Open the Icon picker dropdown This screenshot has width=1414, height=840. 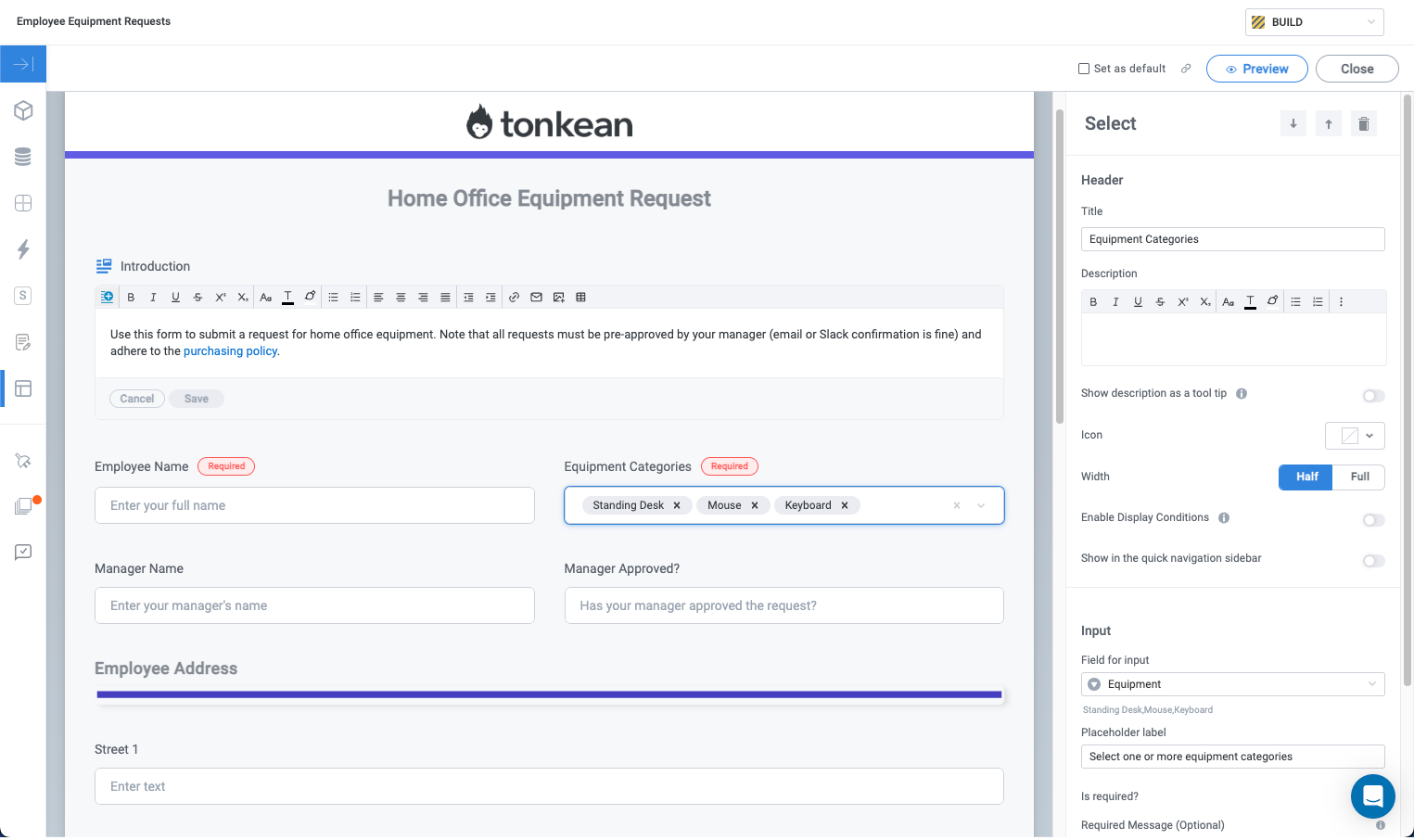pyautogui.click(x=1355, y=436)
